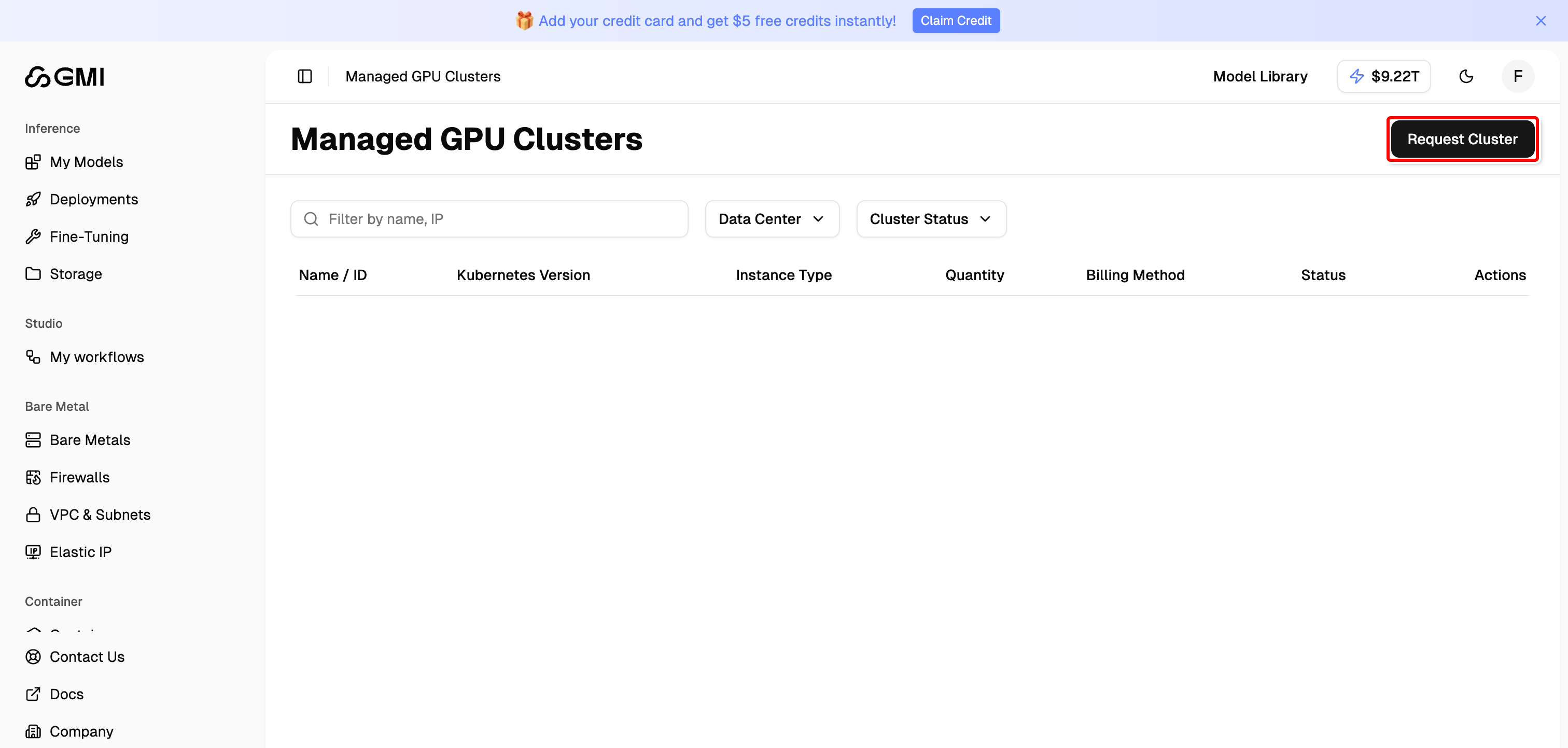Open the Deployments section
1568x748 pixels.
(x=93, y=199)
